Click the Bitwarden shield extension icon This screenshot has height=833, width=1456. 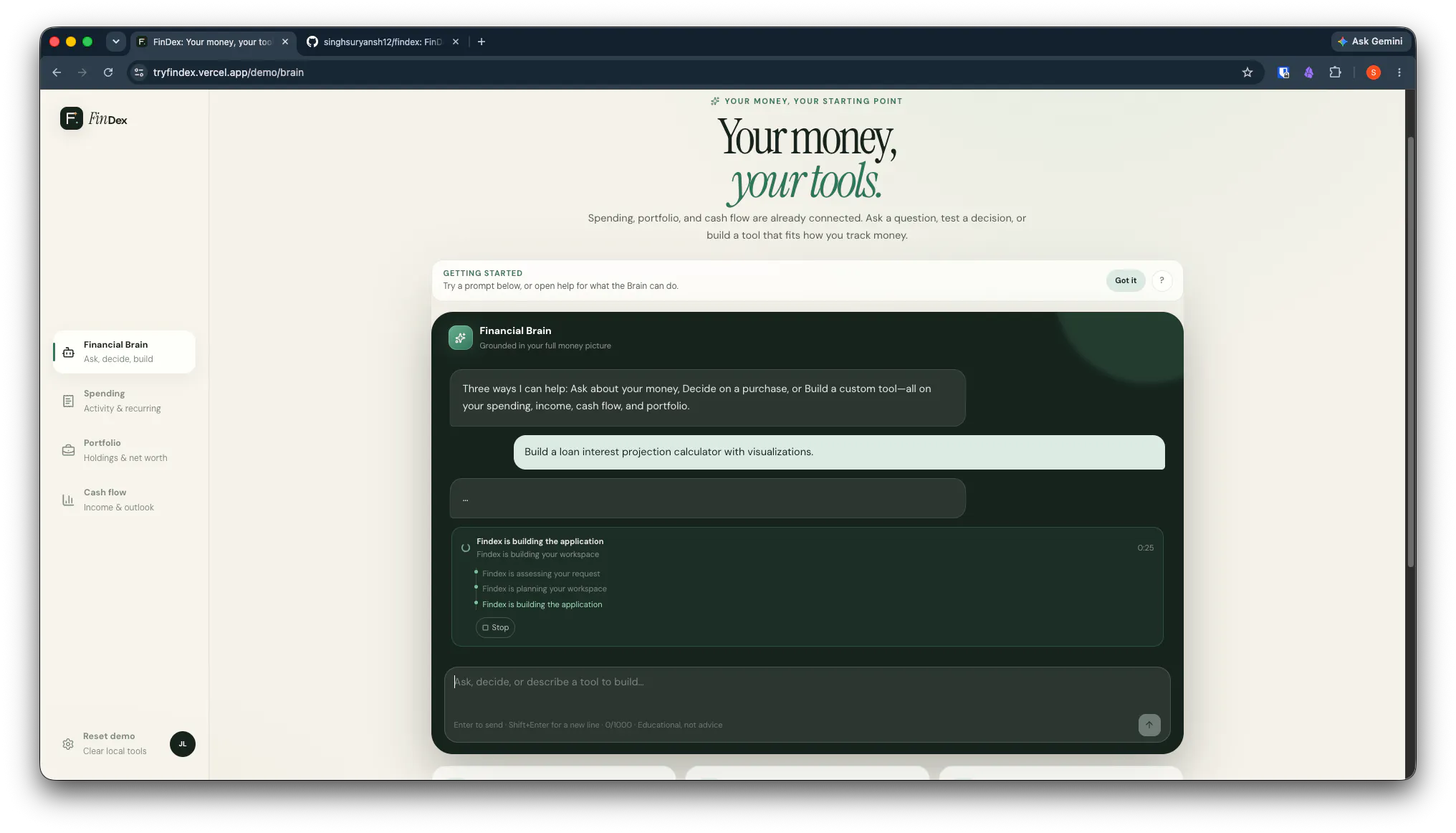point(1283,72)
